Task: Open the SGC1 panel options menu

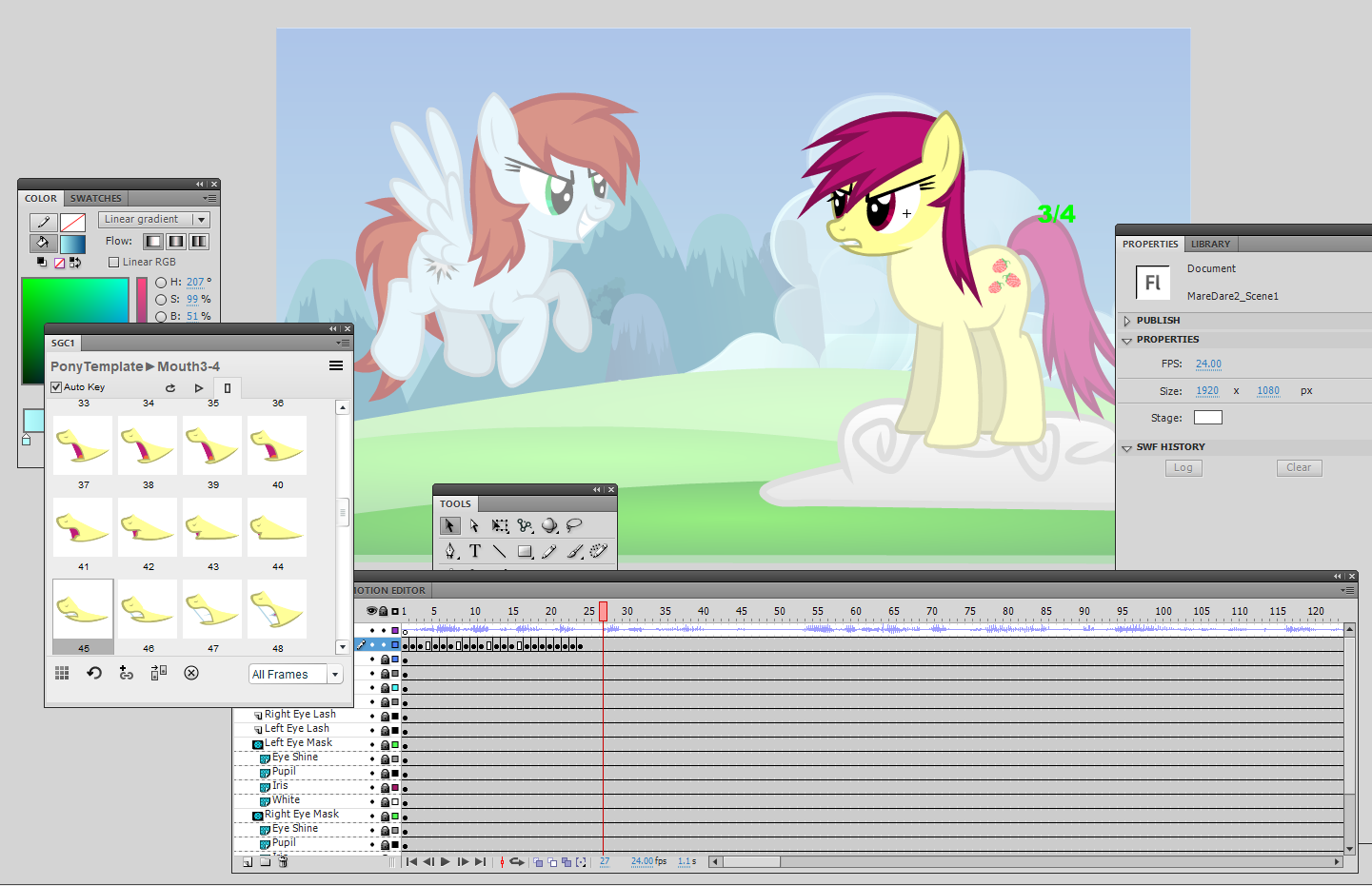Action: [x=343, y=343]
